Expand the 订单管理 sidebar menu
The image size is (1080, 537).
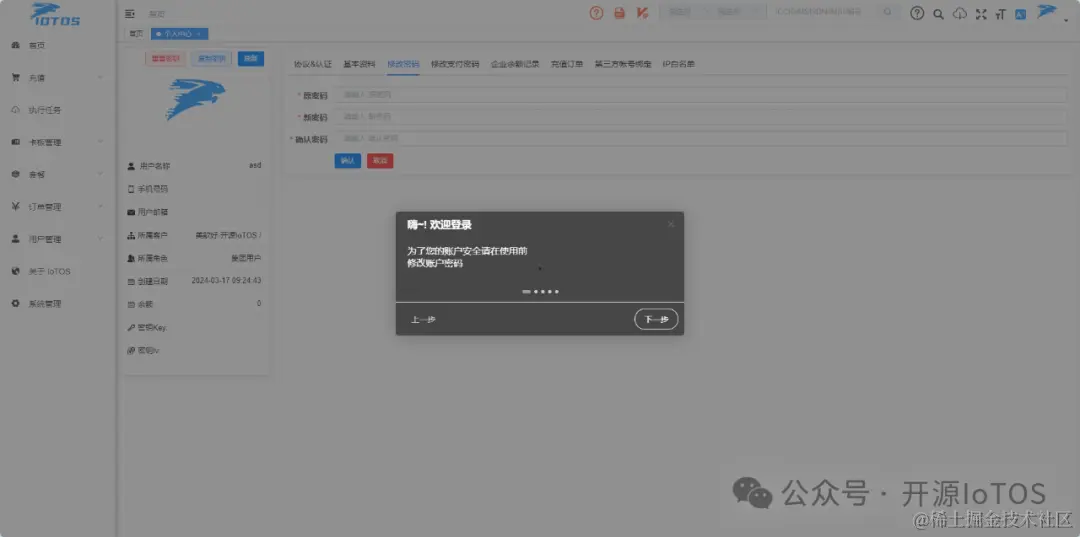[58, 207]
